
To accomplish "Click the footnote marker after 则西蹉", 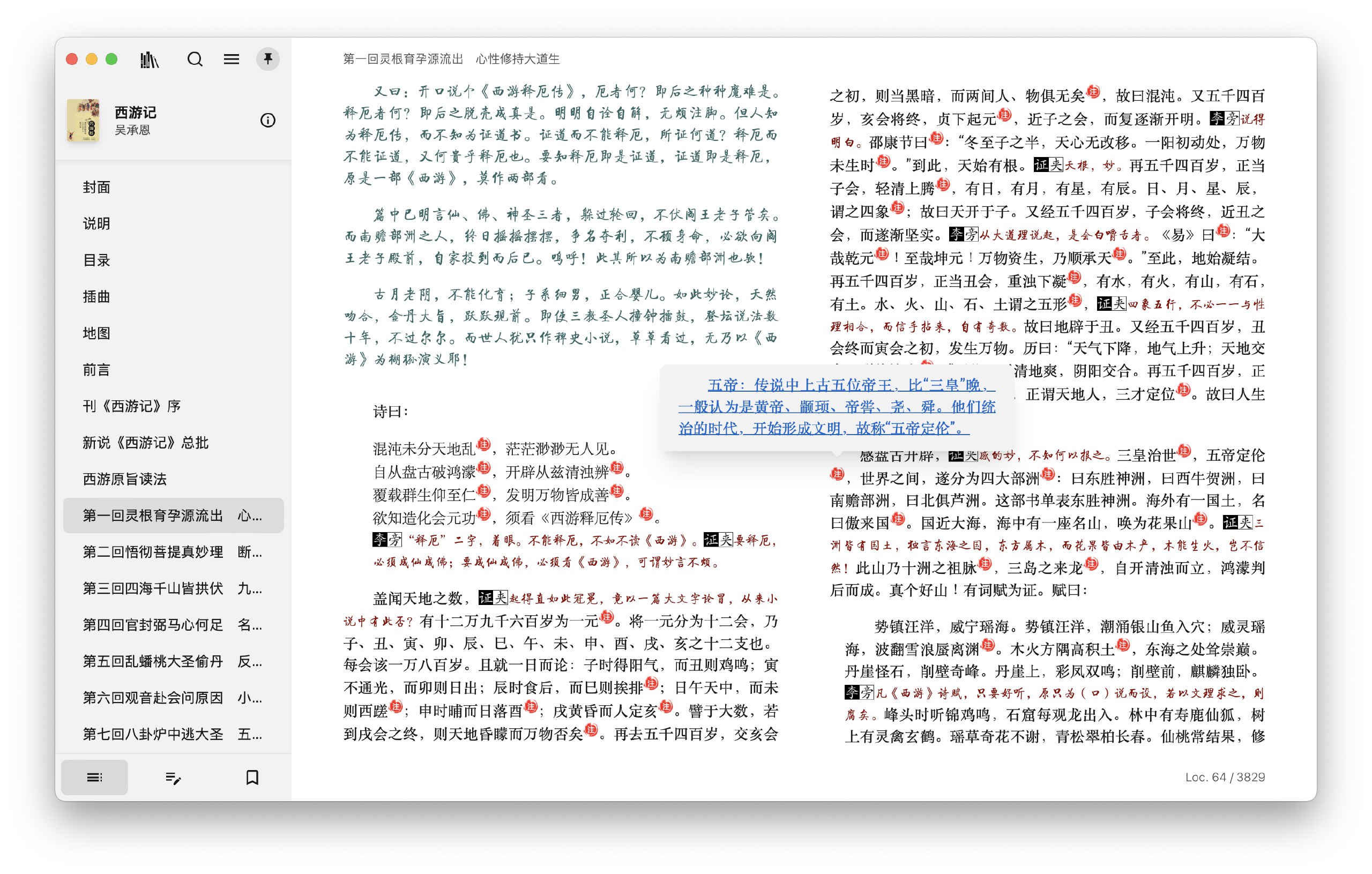I will tap(396, 706).
